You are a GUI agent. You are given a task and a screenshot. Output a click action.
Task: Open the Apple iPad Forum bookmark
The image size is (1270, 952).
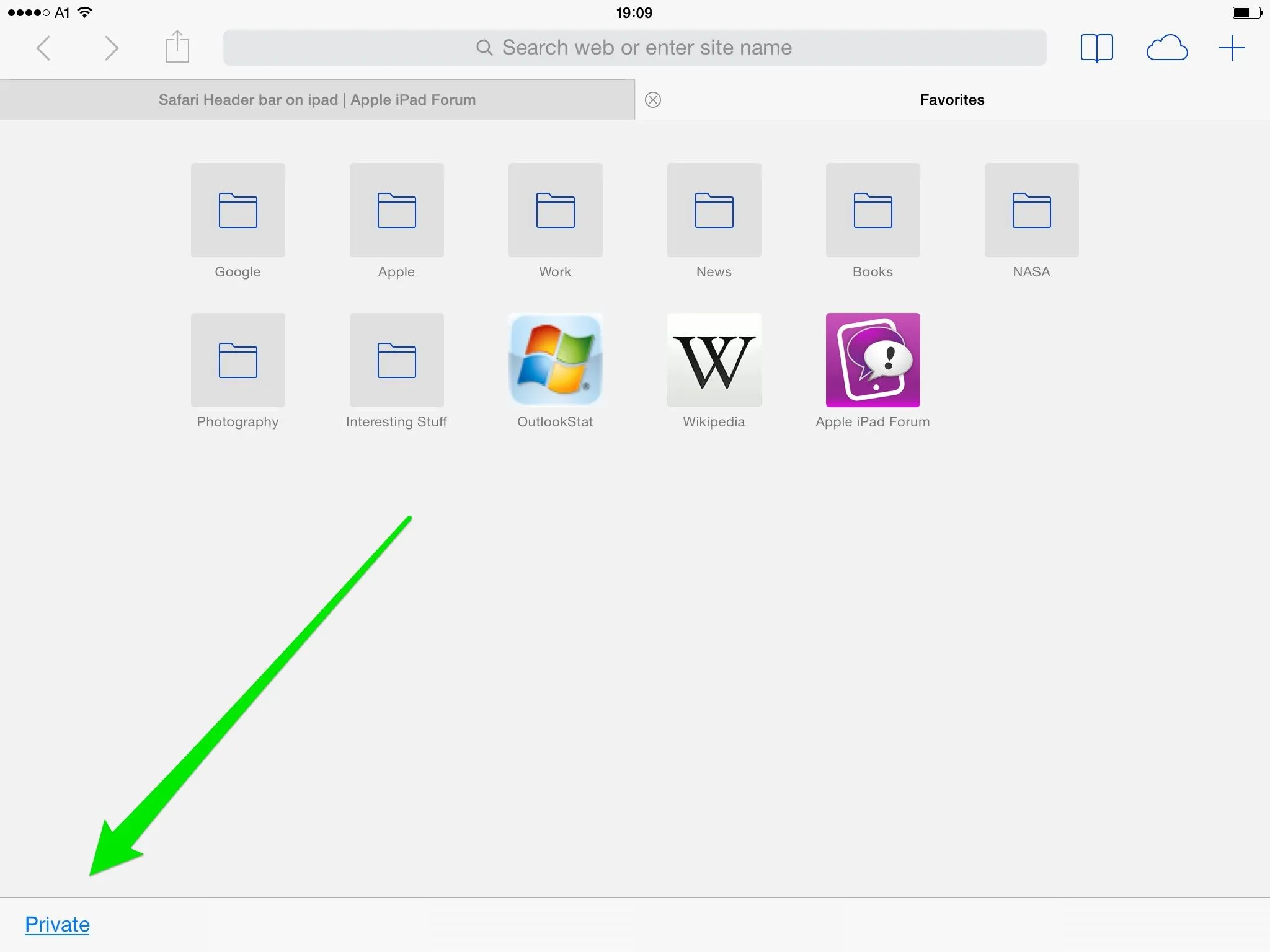pos(873,361)
